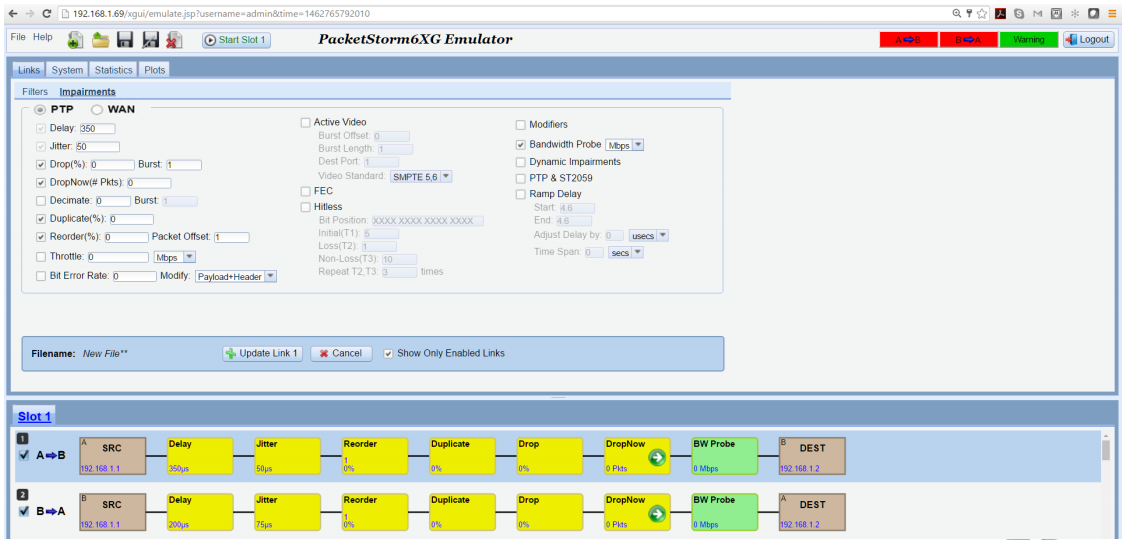The height and width of the screenshot is (540, 1122).
Task: Open the Adjust Delay usecs dropdown
Action: click(648, 235)
